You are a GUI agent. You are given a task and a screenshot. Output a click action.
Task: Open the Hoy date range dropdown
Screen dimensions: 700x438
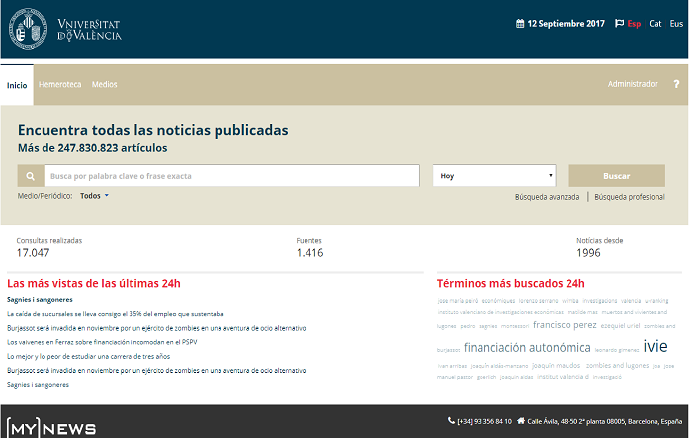tap(494, 176)
